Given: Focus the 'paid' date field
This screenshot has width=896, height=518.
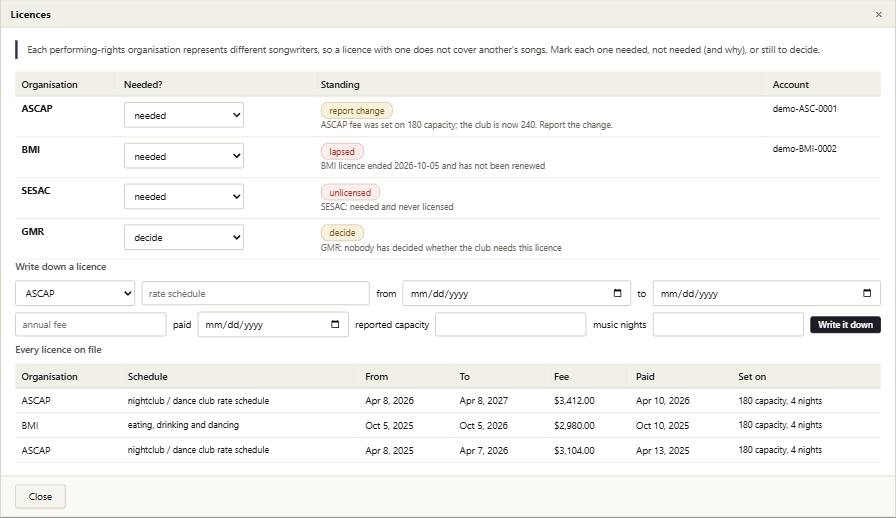Looking at the screenshot, I should pos(273,324).
